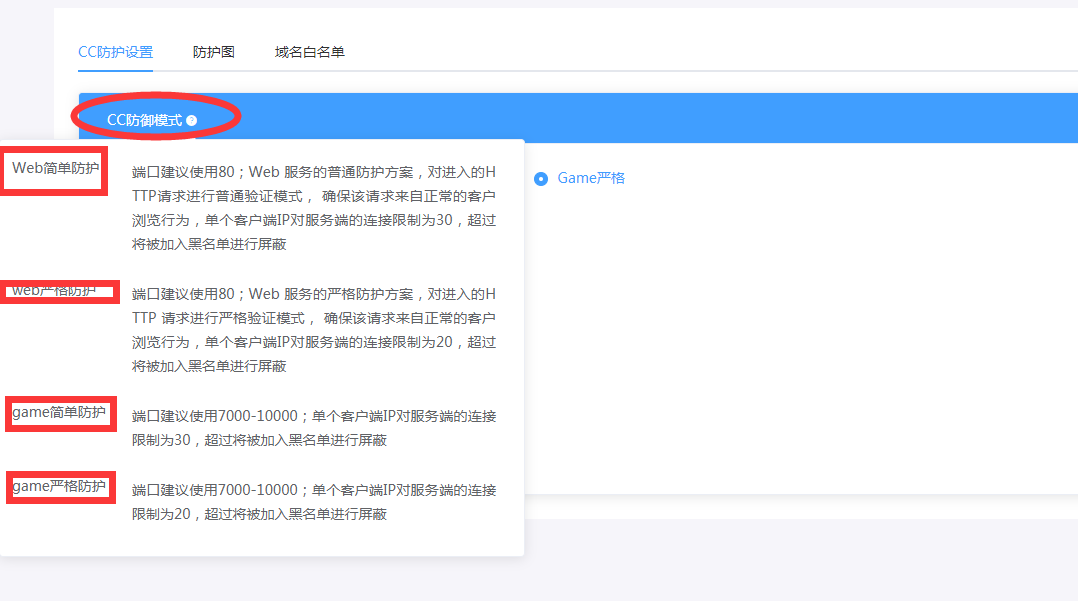Click the web严格防护 heading in the tooltip

pos(55,291)
